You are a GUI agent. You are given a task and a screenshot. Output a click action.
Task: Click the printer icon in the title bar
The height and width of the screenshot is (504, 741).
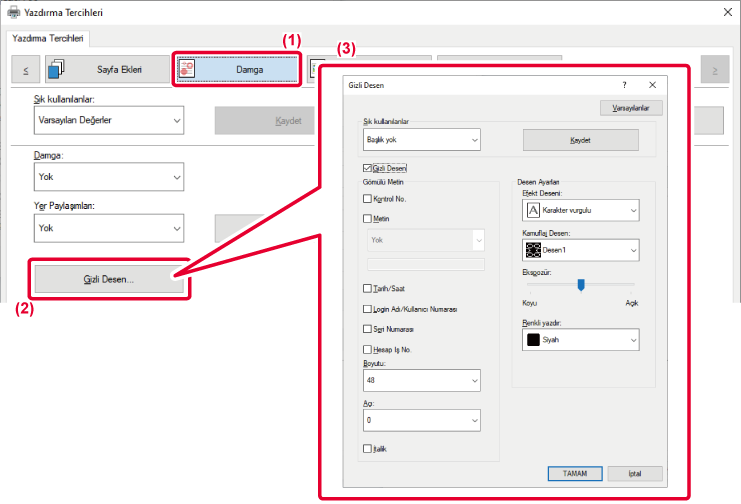(14, 13)
